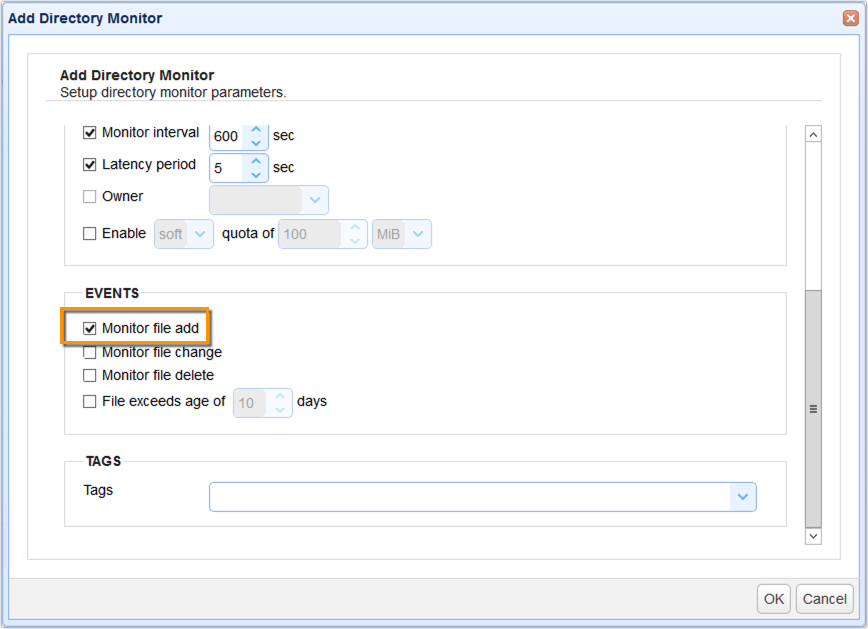The width and height of the screenshot is (868, 629).
Task: Open the soft quota type dropdown
Action: pos(199,233)
